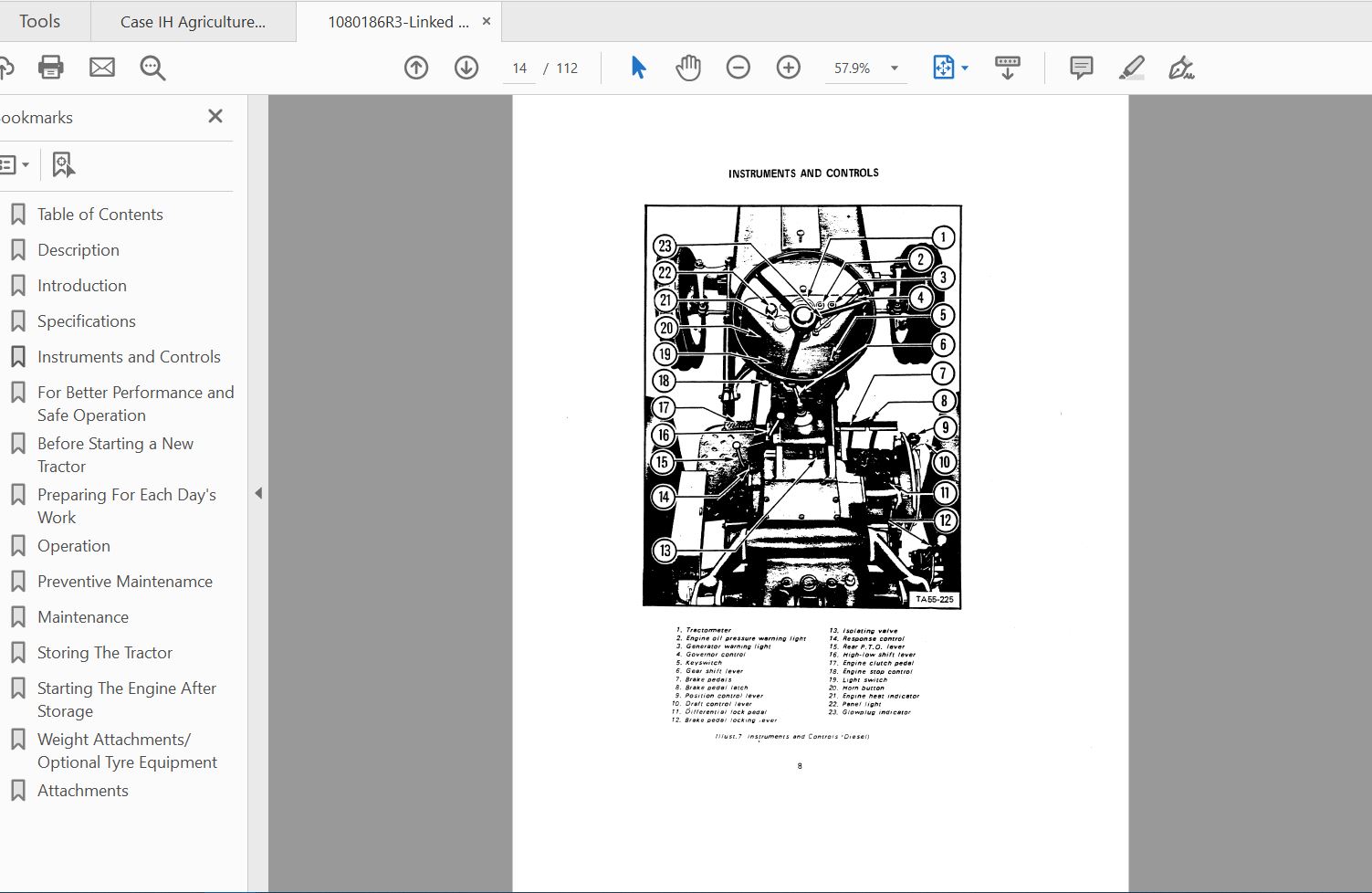Jump to the Description bookmark
This screenshot has width=1372, height=893.
79,250
